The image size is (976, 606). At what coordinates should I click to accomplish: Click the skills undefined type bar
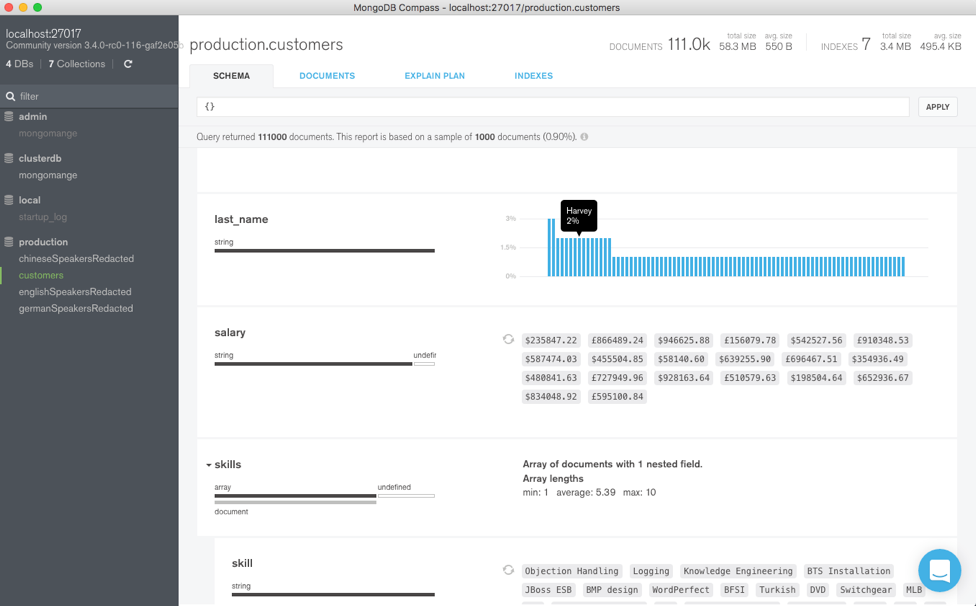(406, 496)
